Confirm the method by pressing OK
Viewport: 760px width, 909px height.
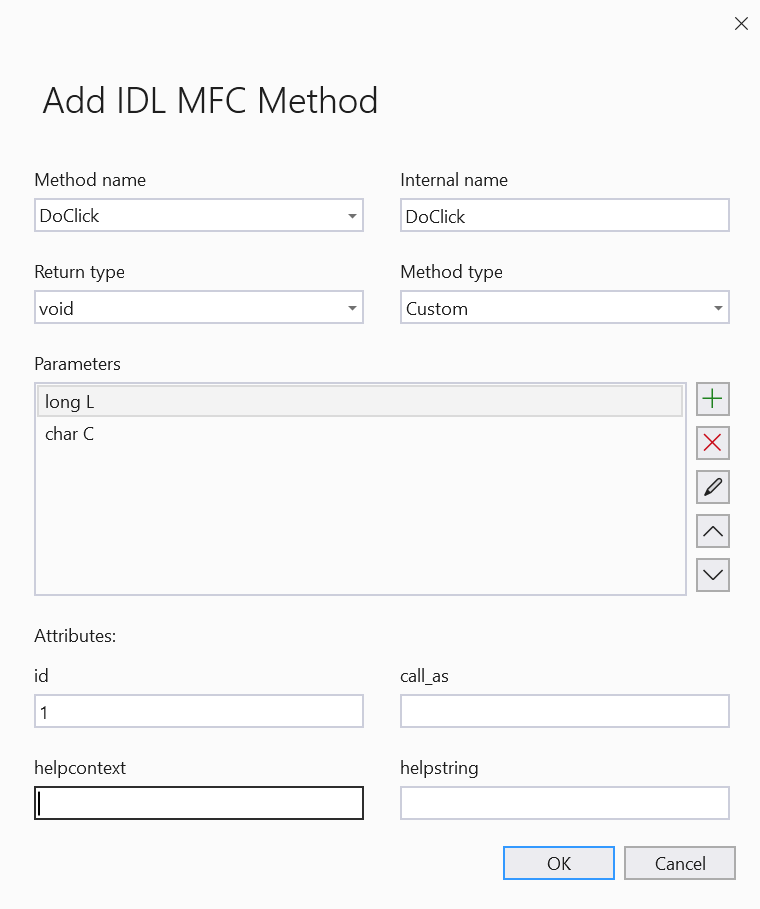tap(558, 862)
